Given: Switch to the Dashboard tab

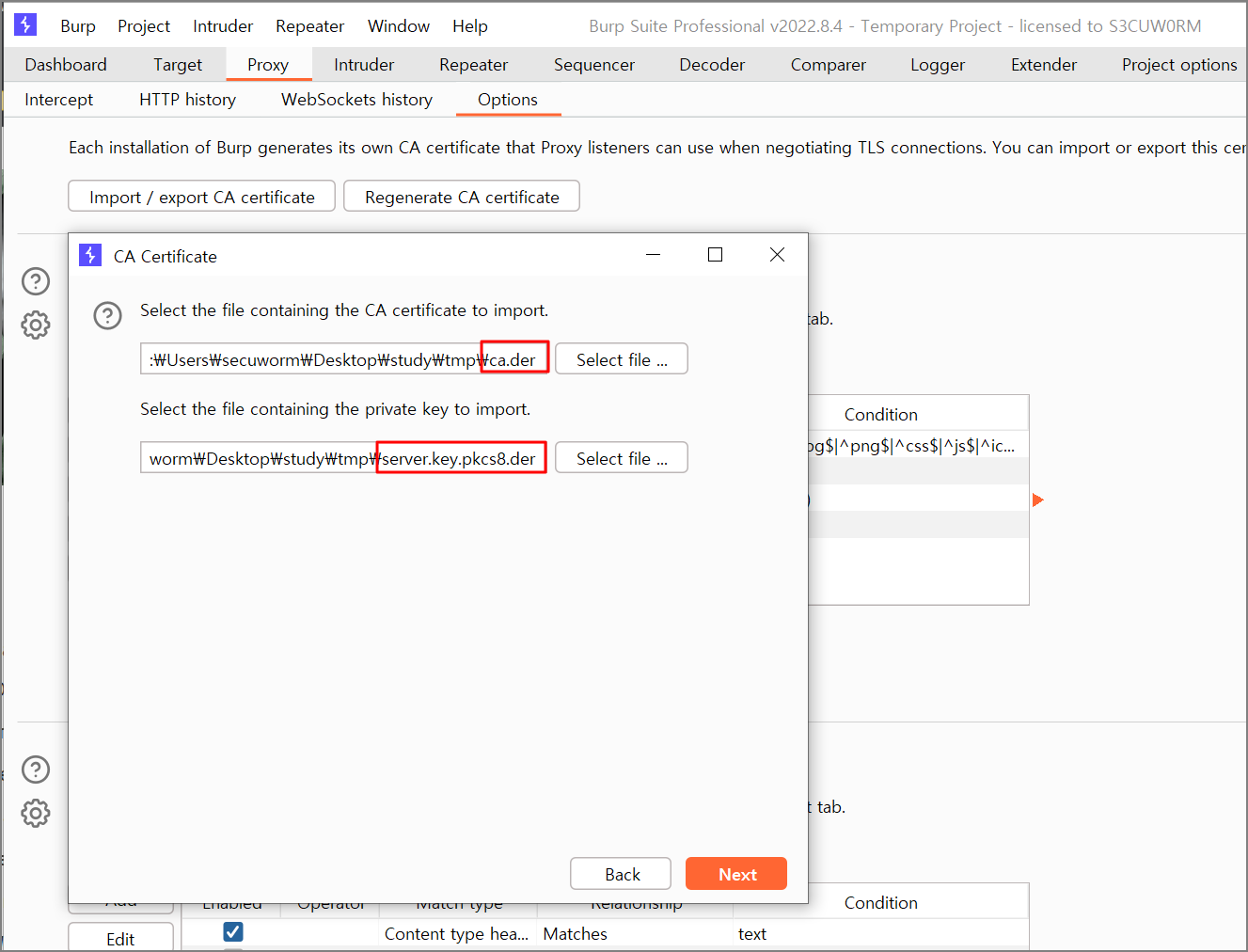Looking at the screenshot, I should [x=66, y=65].
